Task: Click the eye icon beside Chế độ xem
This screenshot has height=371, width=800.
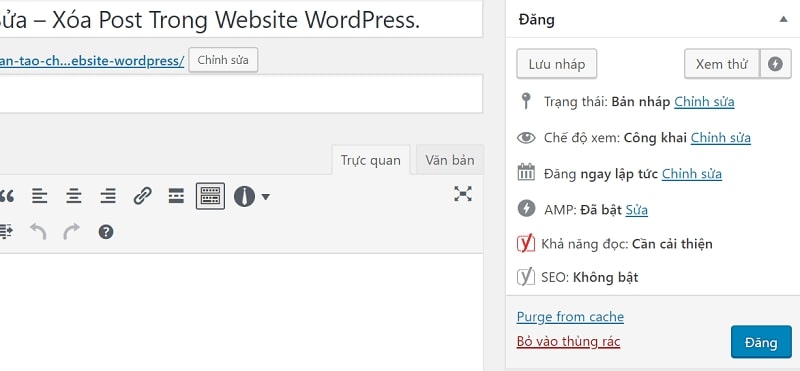Action: 526,137
